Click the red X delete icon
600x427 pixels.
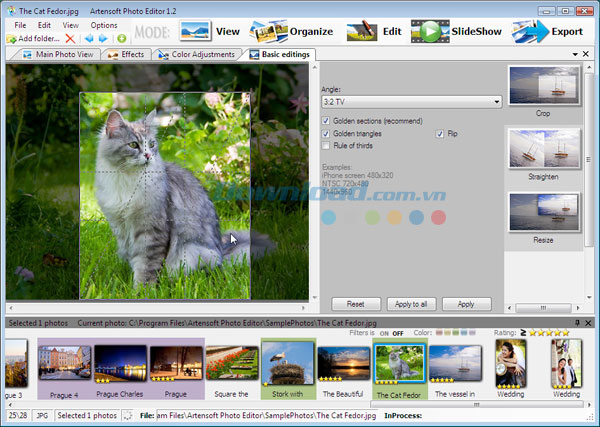click(x=70, y=38)
